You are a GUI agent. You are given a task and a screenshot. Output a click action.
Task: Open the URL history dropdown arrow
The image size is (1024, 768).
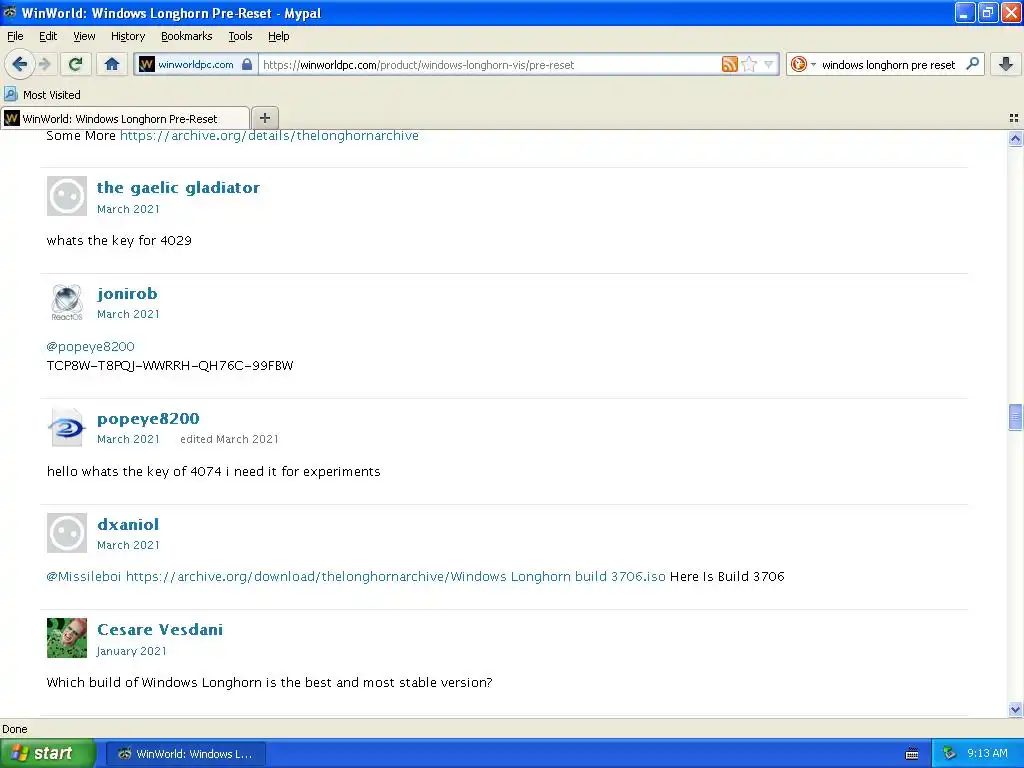pyautogui.click(x=769, y=64)
